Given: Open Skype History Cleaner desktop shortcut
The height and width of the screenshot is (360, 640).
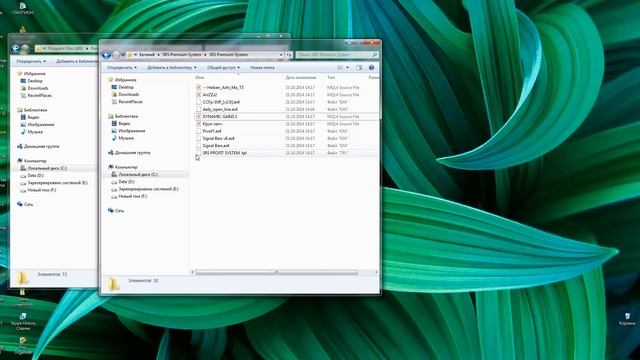Looking at the screenshot, I should [23, 321].
